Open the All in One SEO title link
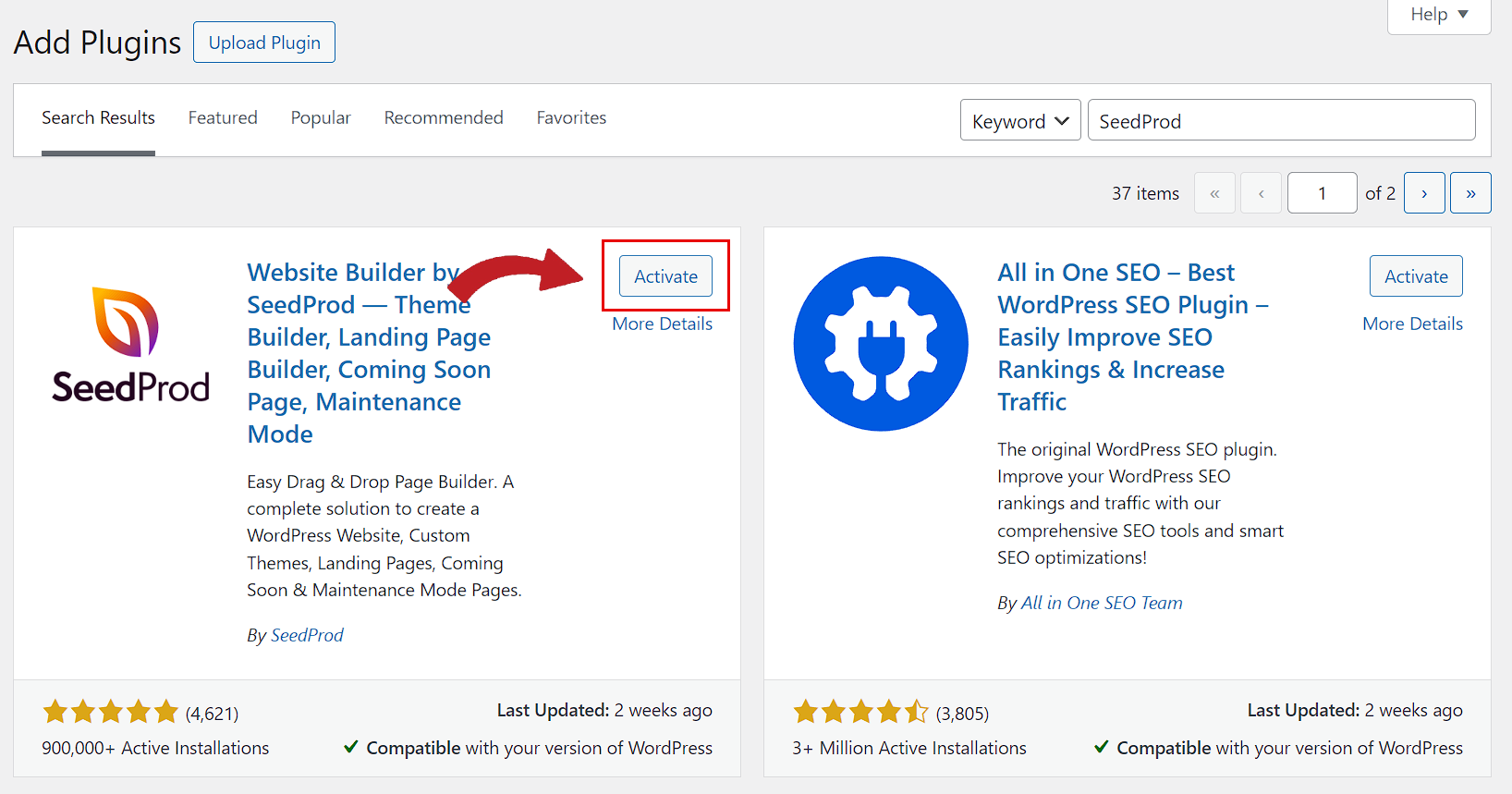The image size is (1512, 794). tap(1133, 336)
